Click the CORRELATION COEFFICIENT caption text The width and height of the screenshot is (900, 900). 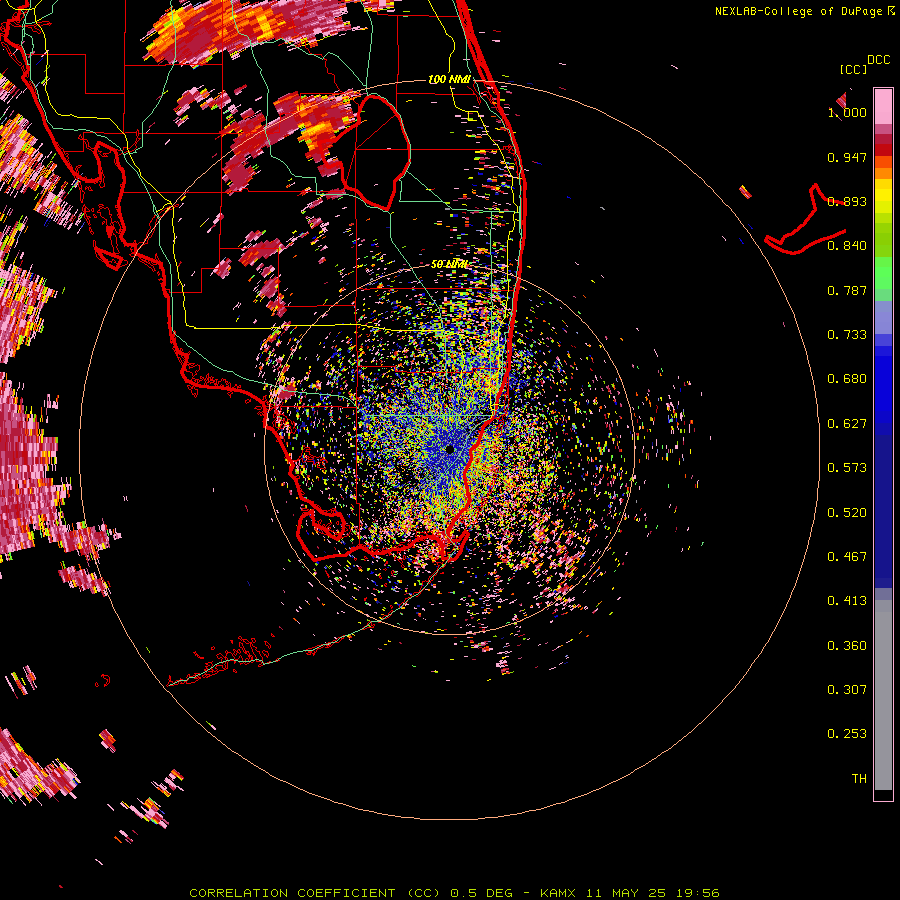[x=292, y=893]
